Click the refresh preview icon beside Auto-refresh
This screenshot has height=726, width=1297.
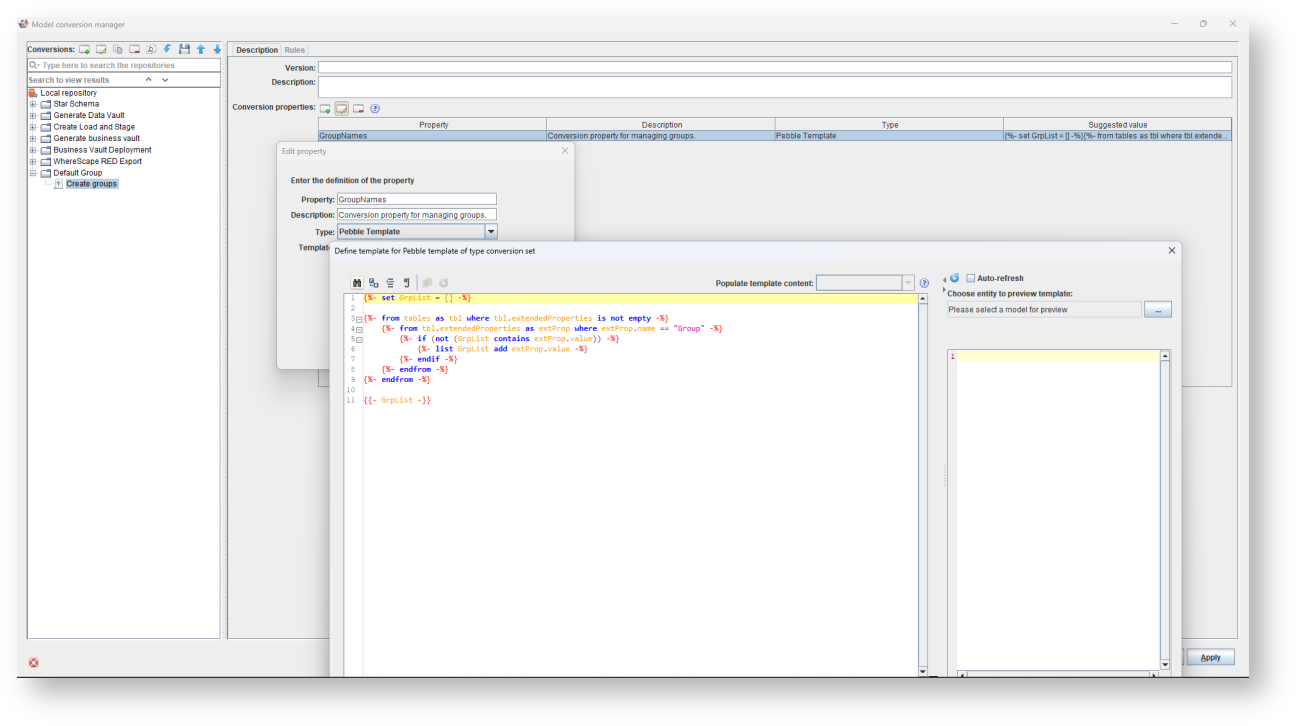(954, 278)
